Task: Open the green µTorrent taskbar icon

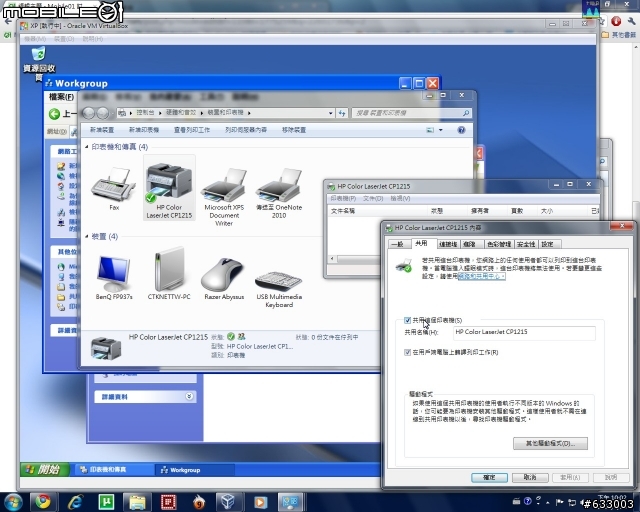Action: click(x=106, y=502)
